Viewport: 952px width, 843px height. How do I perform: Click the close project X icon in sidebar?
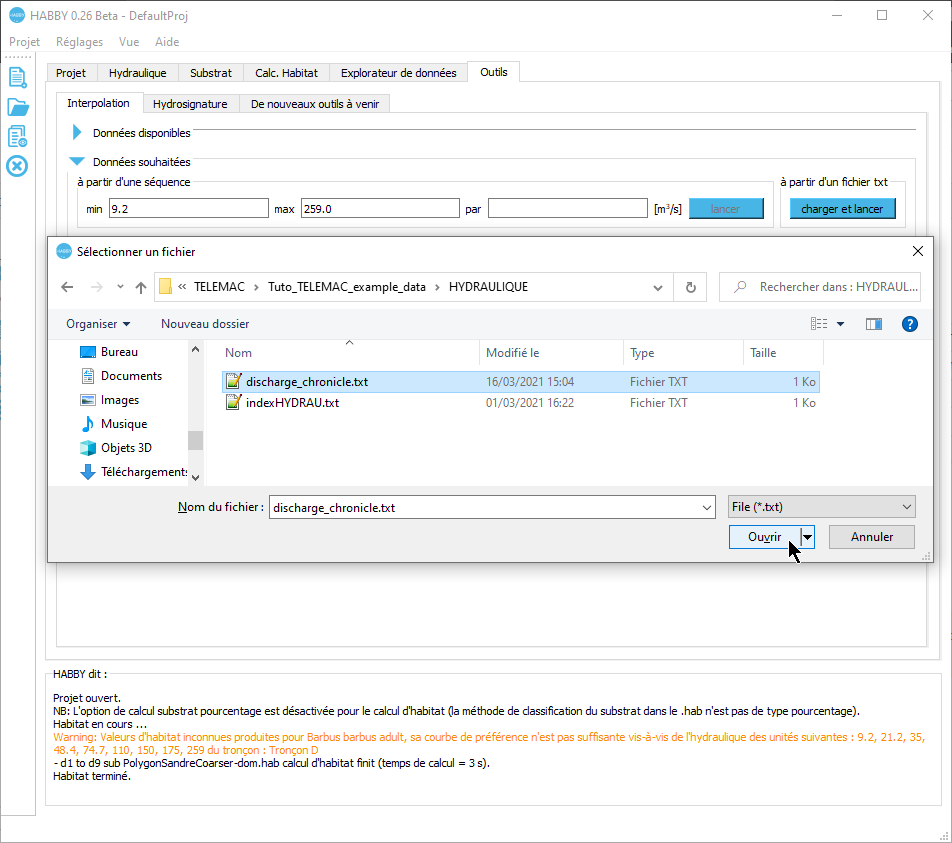coord(17,166)
